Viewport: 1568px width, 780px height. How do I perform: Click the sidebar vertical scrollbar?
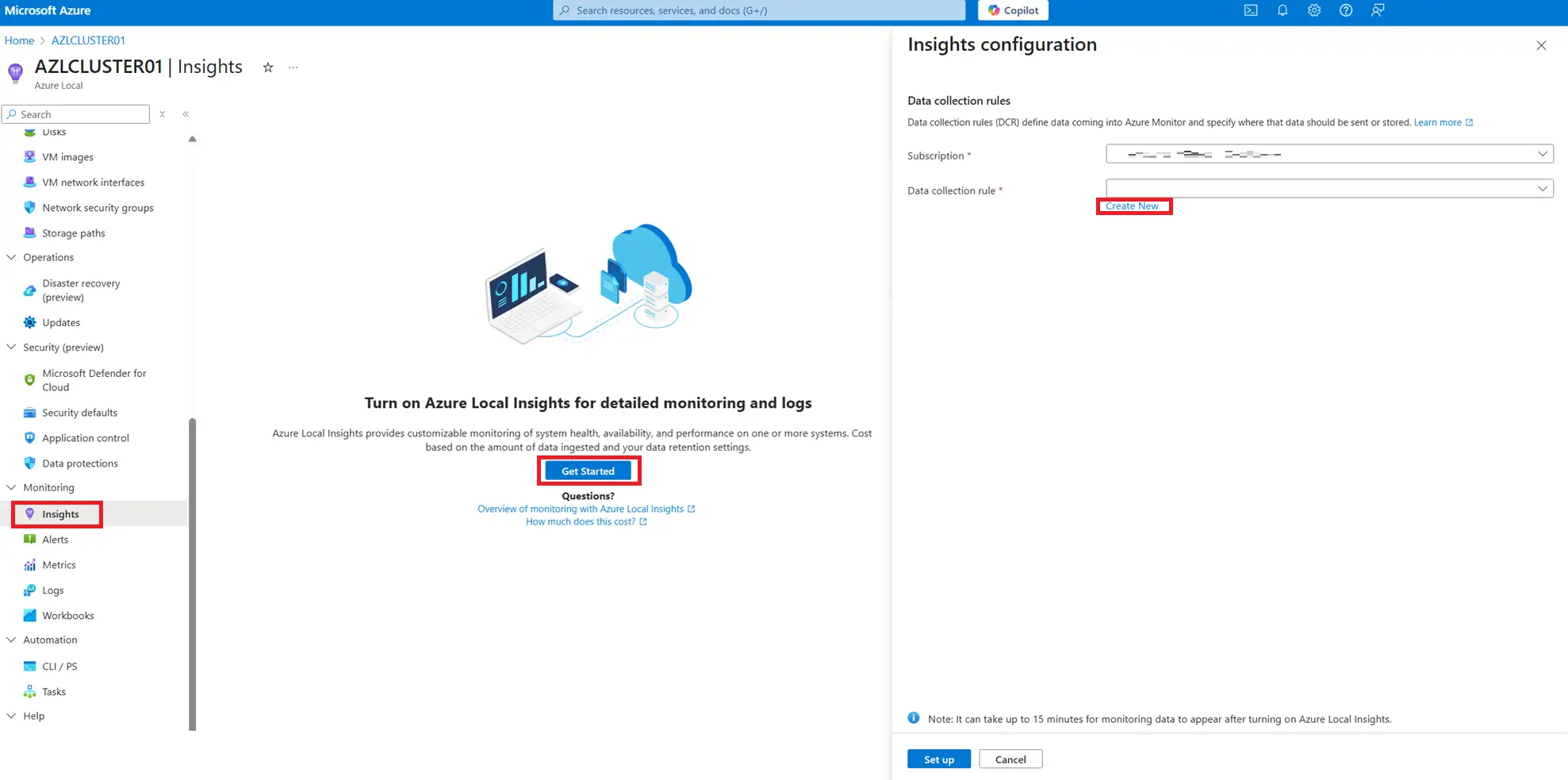coord(192,571)
